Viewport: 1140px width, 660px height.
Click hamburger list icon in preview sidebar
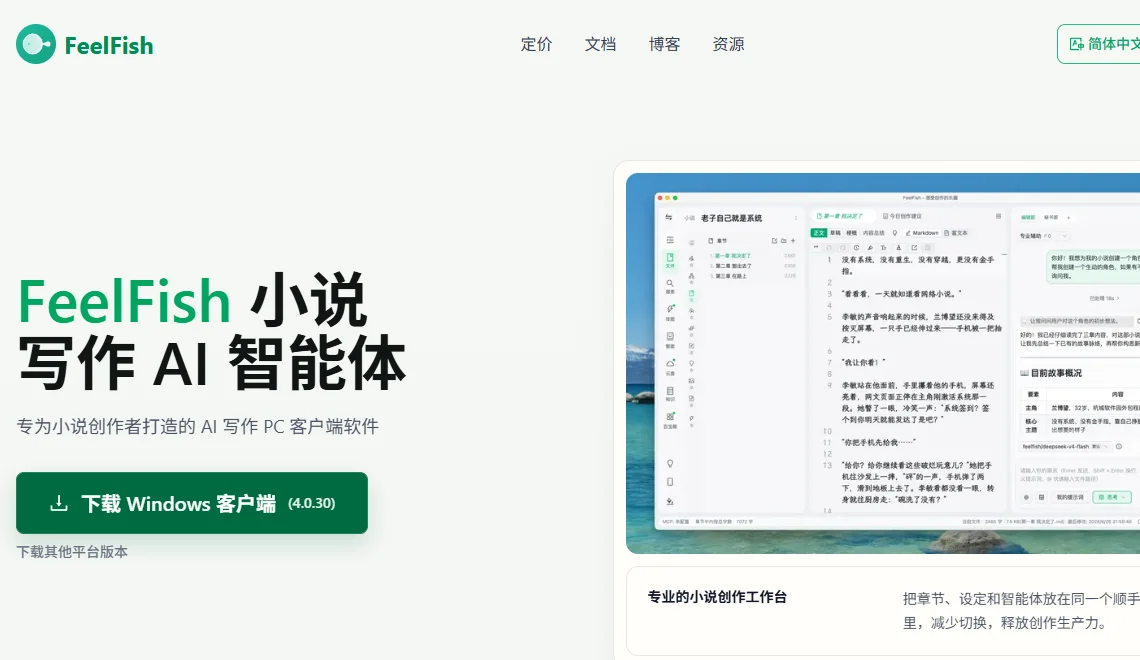(x=670, y=240)
